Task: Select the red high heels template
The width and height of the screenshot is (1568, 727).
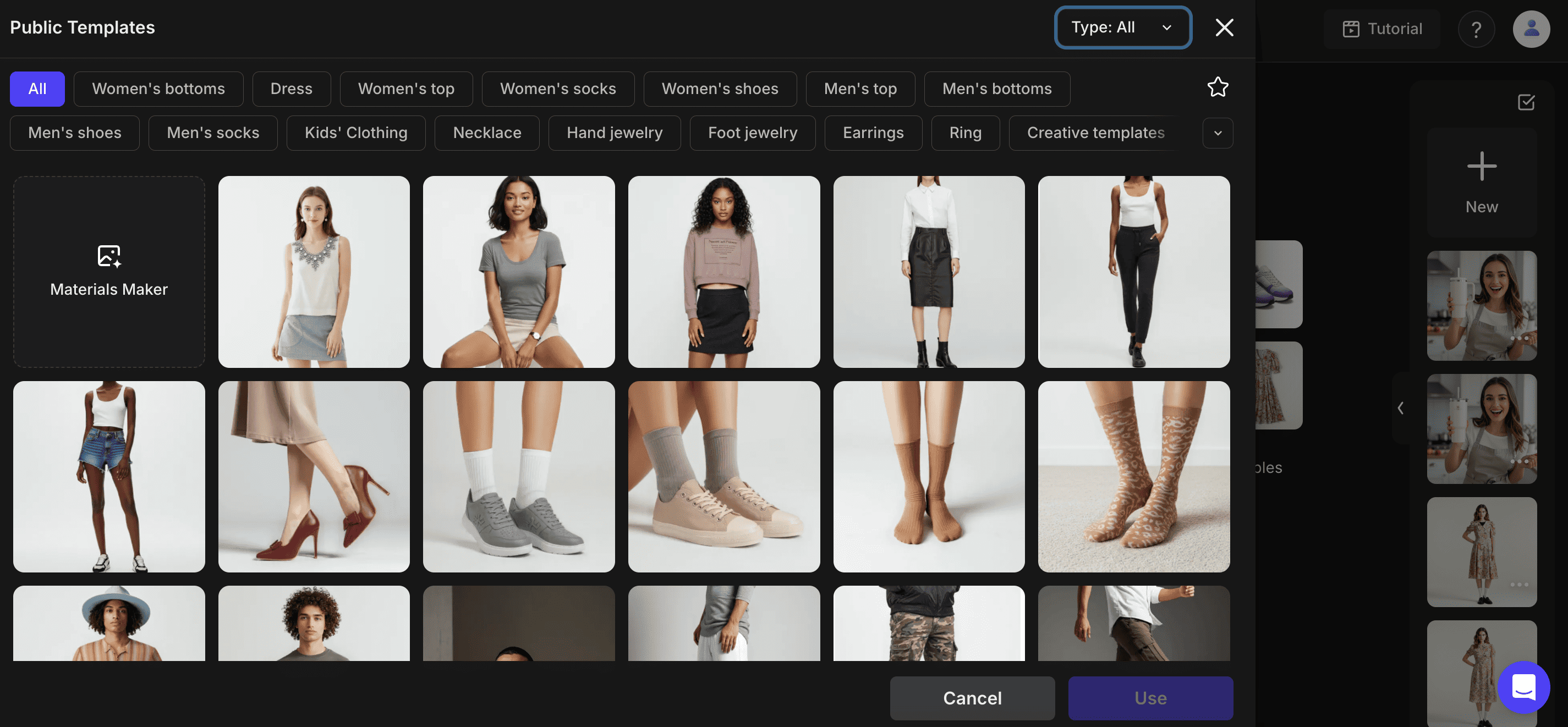Action: pyautogui.click(x=314, y=476)
